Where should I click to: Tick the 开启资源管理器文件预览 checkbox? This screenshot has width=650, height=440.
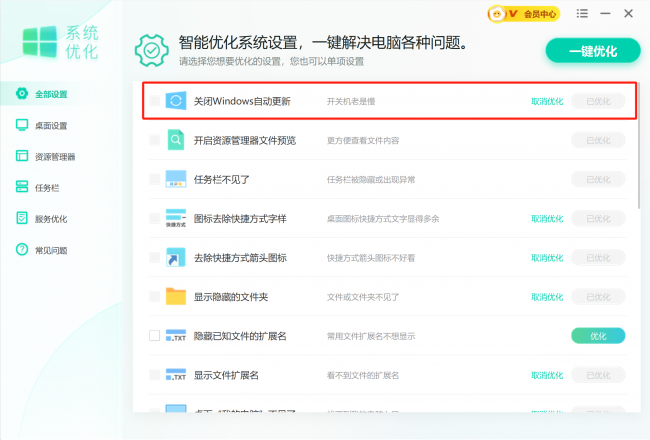(155, 140)
